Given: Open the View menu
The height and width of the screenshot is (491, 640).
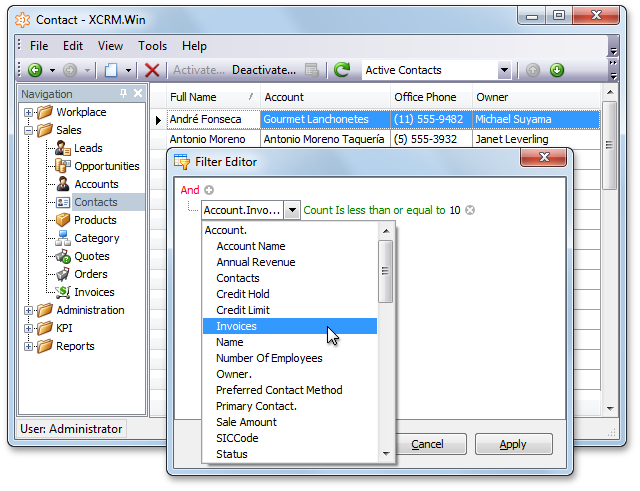Looking at the screenshot, I should pos(110,46).
